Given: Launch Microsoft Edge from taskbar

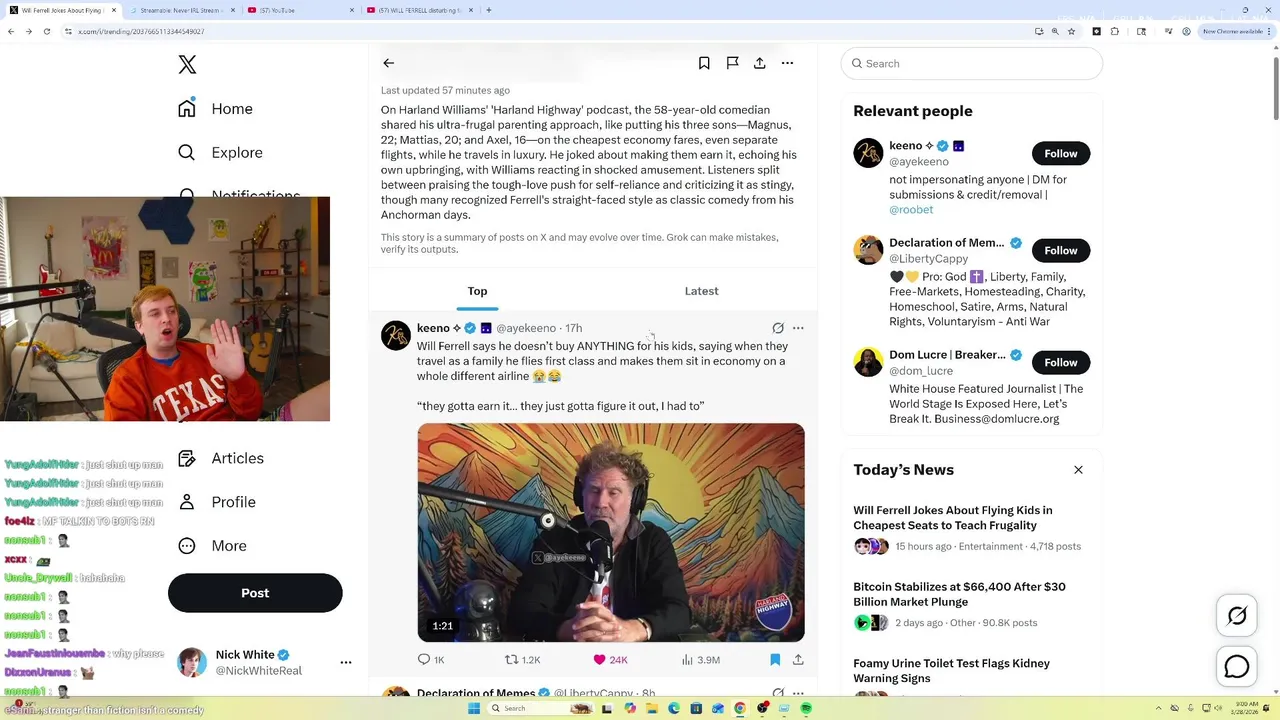Looking at the screenshot, I should [674, 708].
